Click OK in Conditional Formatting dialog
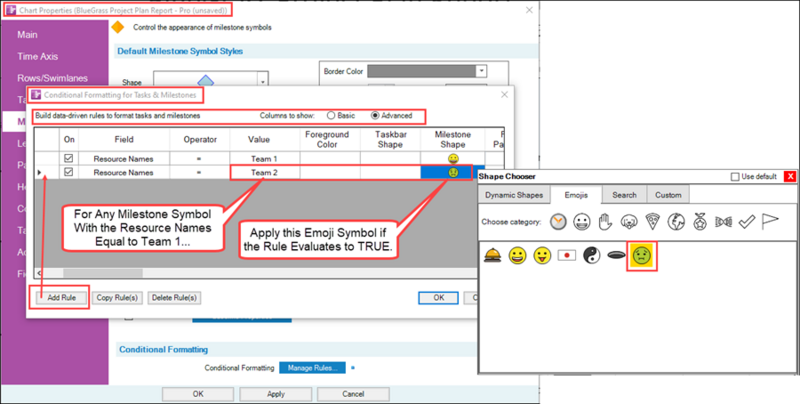Image resolution: width=800 pixels, height=404 pixels. pyautogui.click(x=438, y=298)
